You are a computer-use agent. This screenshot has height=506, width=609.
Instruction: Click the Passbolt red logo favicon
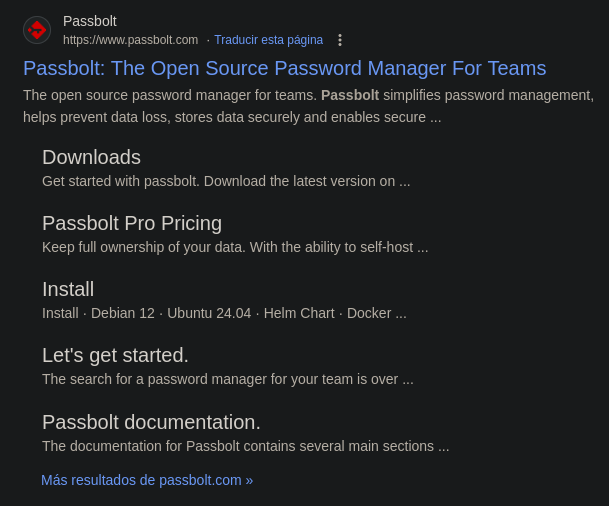pos(37,30)
